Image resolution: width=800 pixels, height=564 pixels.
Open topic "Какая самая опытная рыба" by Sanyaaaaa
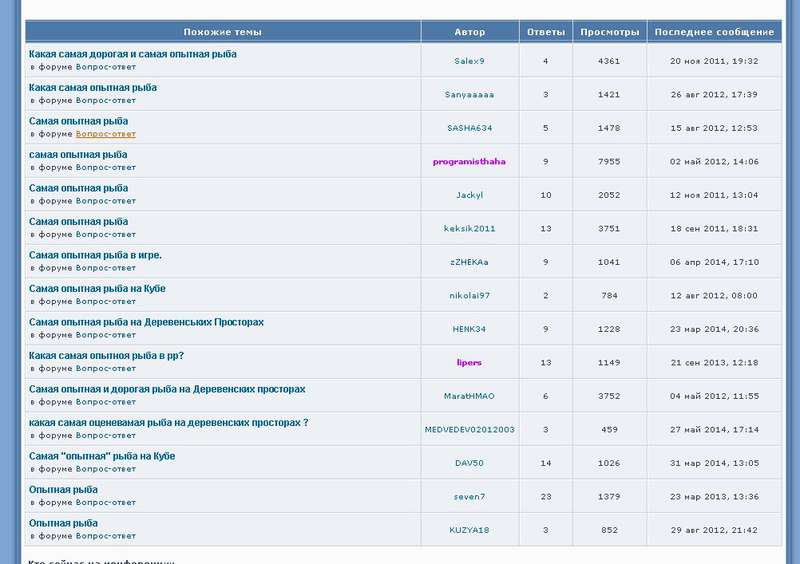pyautogui.click(x=93, y=88)
